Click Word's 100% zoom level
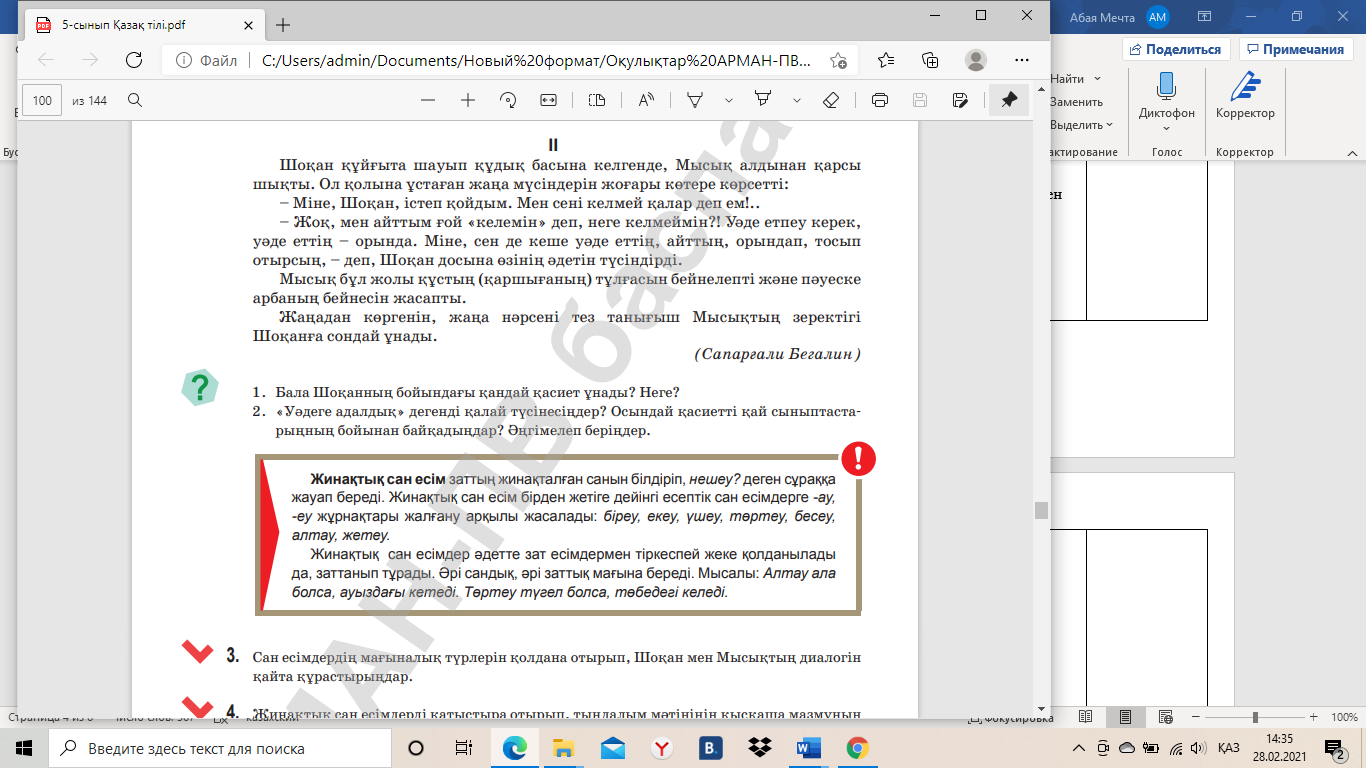 coord(1345,718)
